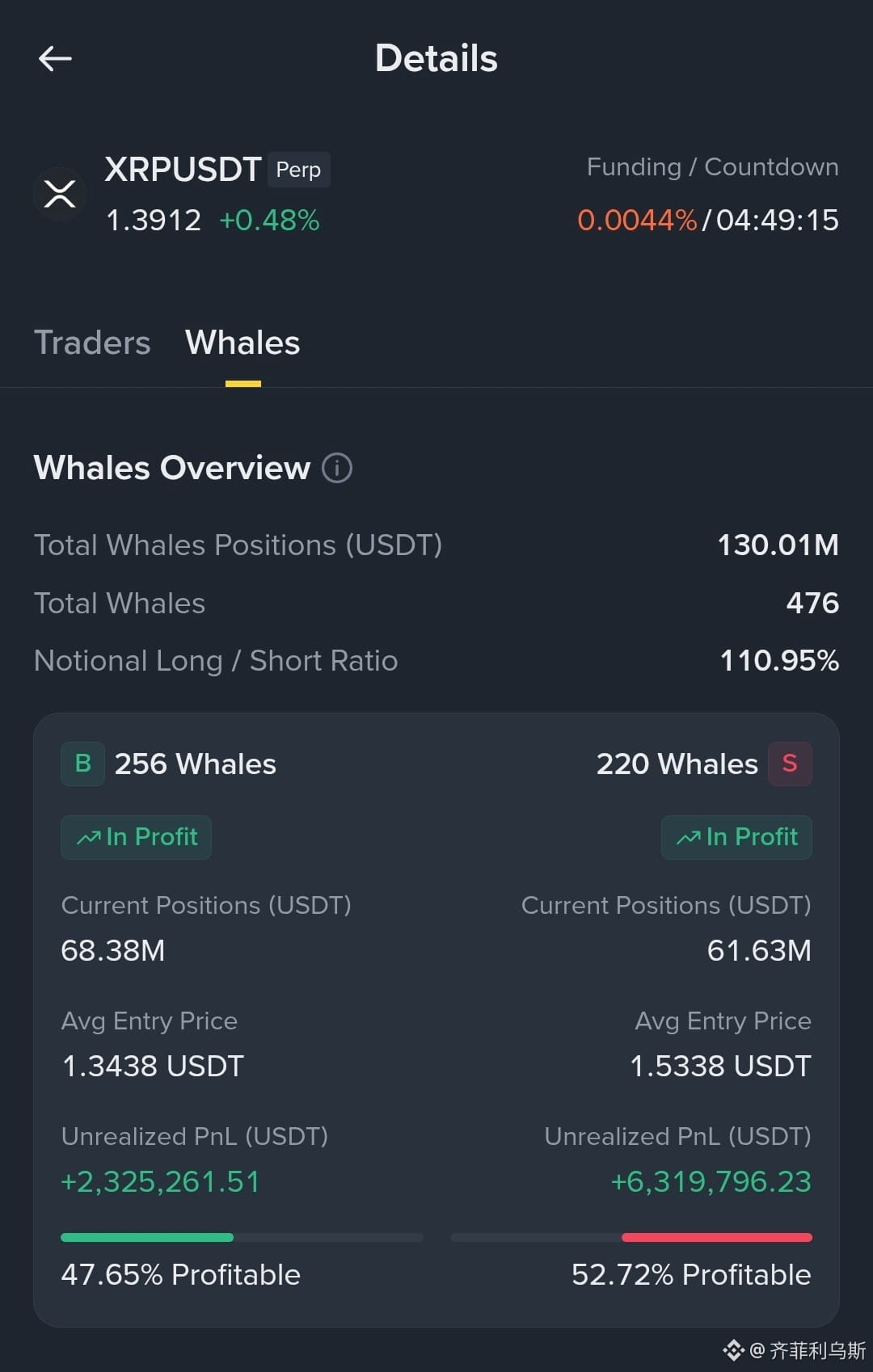873x1372 pixels.
Task: Open the XRPUSDT pair title
Action: 183,170
